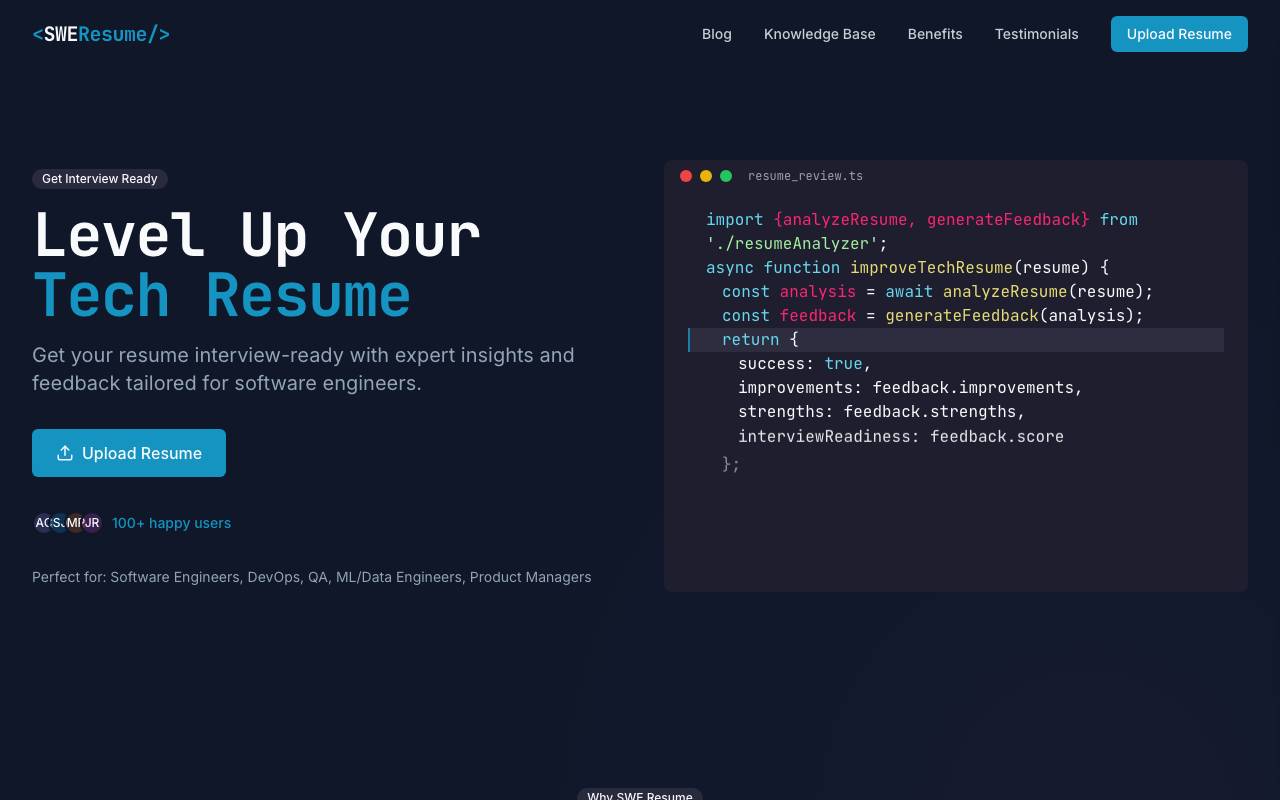
Task: Click the SWEResume logo
Action: 101,34
